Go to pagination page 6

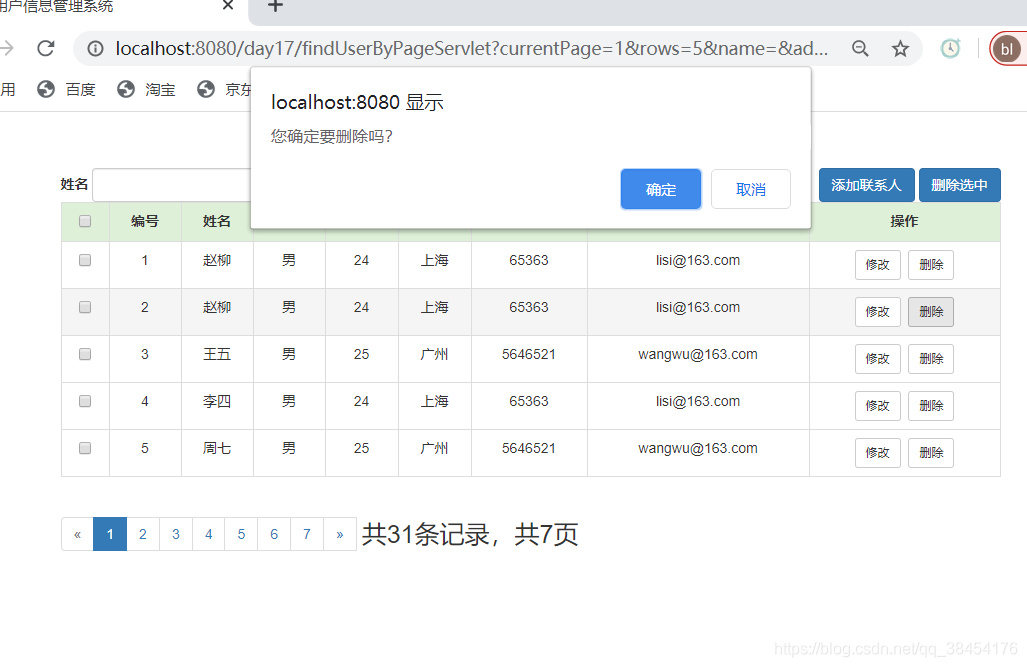point(274,534)
